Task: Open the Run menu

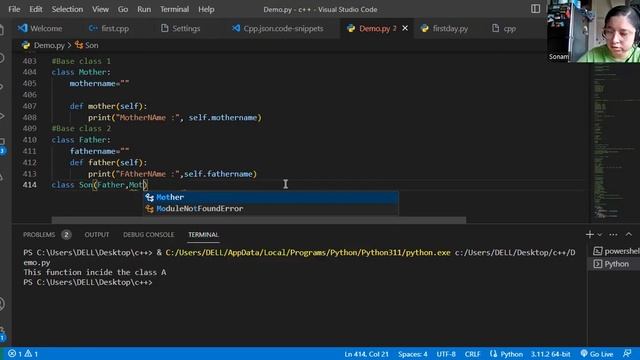Action: [144, 9]
